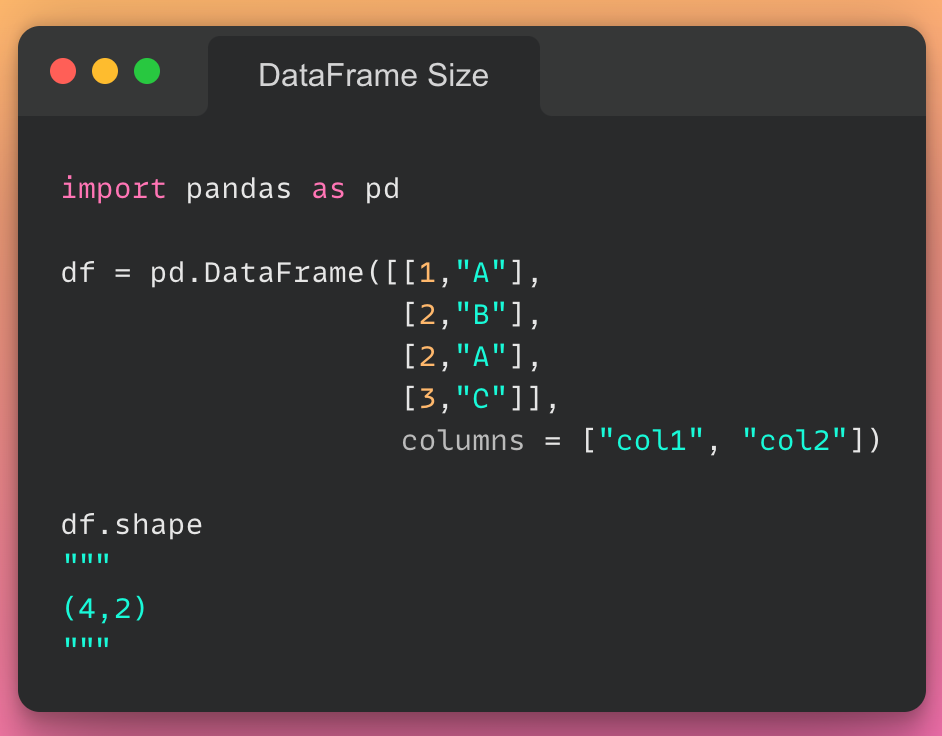Click the word pandas in import line
Screen dimensions: 942x736
pos(239,189)
